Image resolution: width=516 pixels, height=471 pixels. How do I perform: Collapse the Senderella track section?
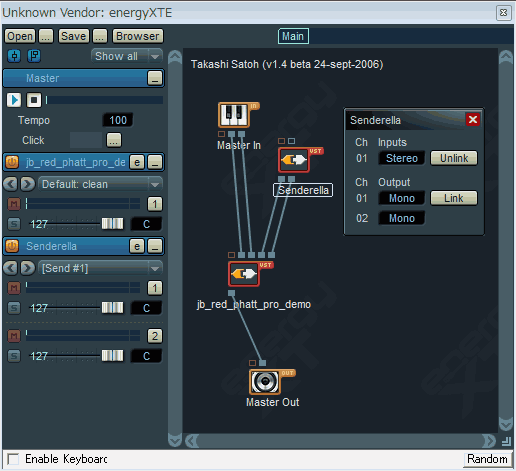155,246
